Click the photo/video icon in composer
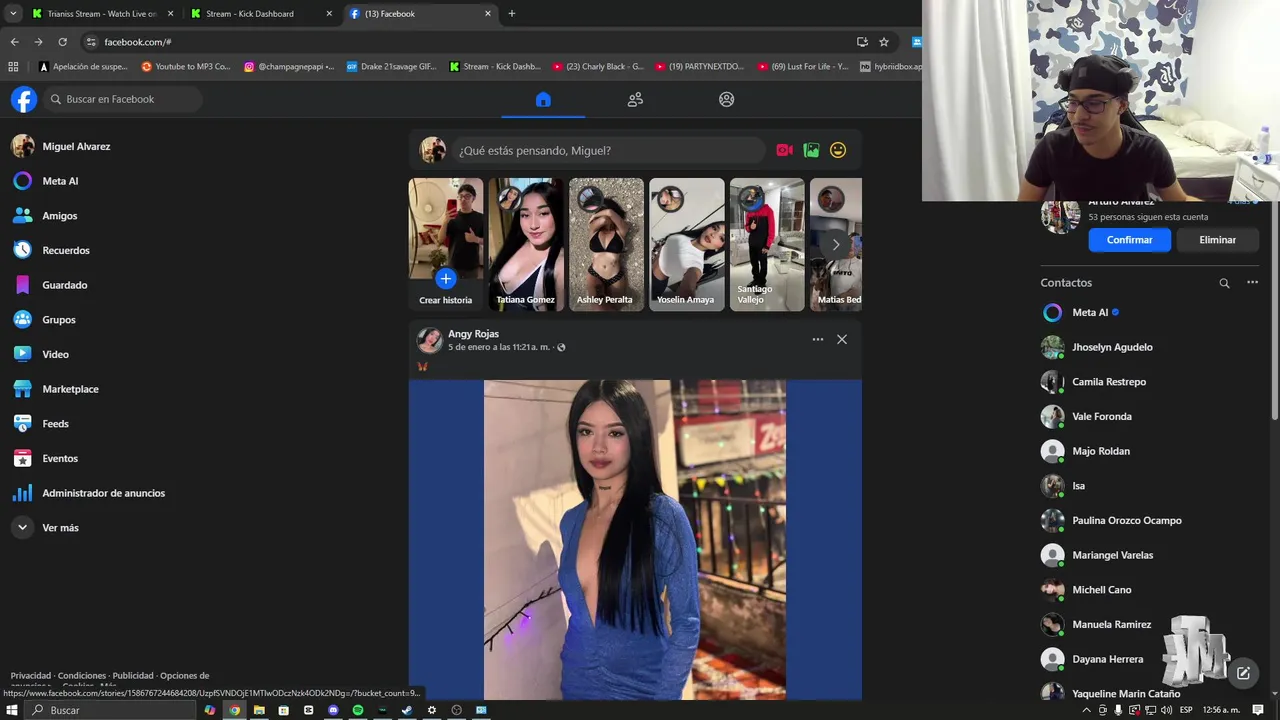Image resolution: width=1280 pixels, height=720 pixels. tap(811, 150)
